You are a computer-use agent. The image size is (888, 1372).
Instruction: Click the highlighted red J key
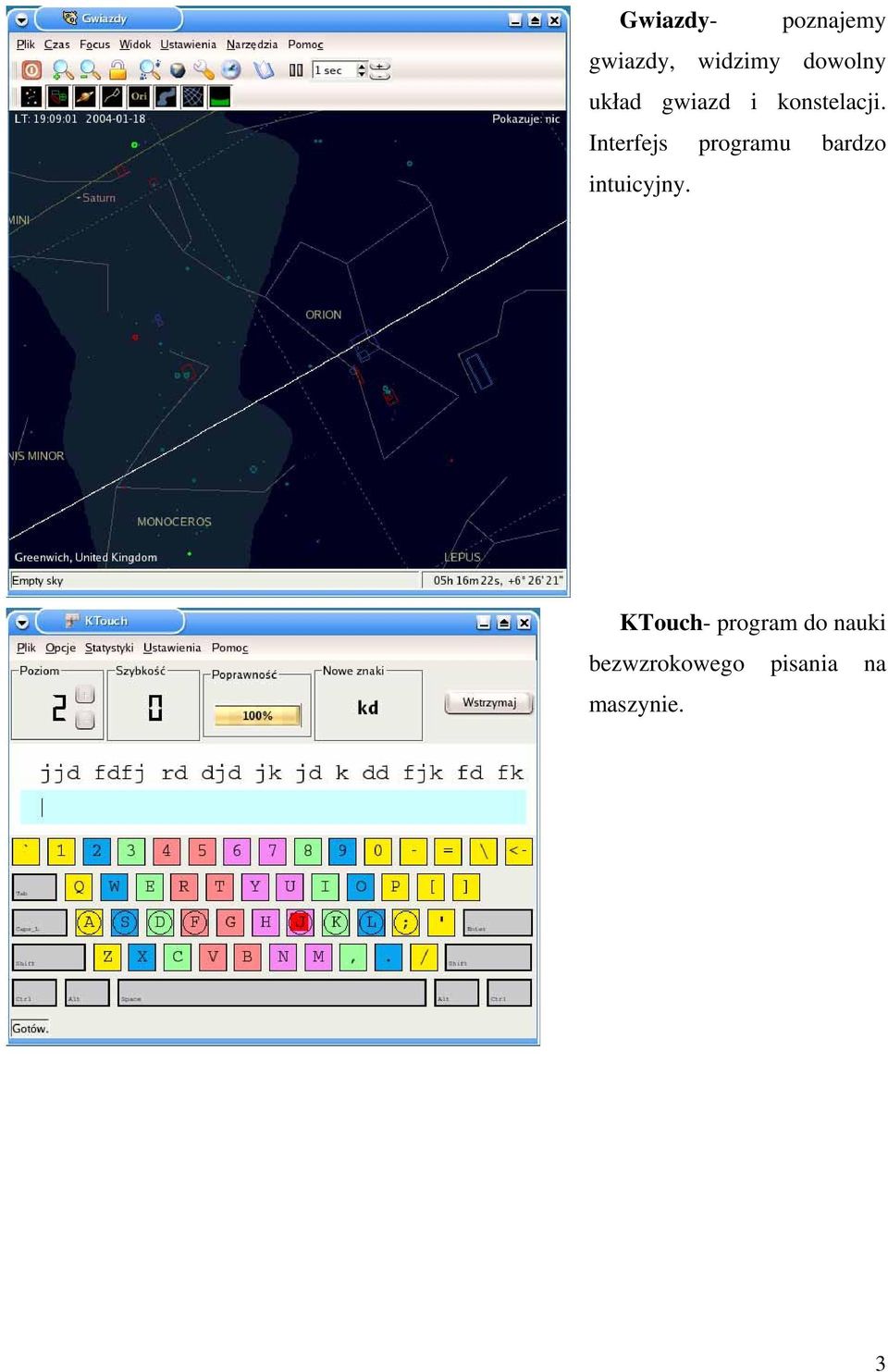coord(300,921)
